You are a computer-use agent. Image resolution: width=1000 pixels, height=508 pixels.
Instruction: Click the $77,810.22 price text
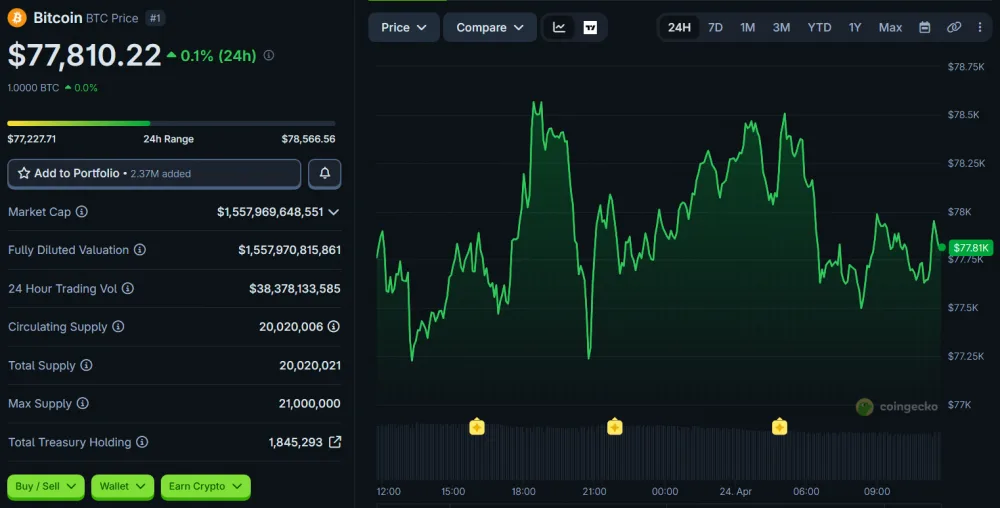tap(84, 55)
